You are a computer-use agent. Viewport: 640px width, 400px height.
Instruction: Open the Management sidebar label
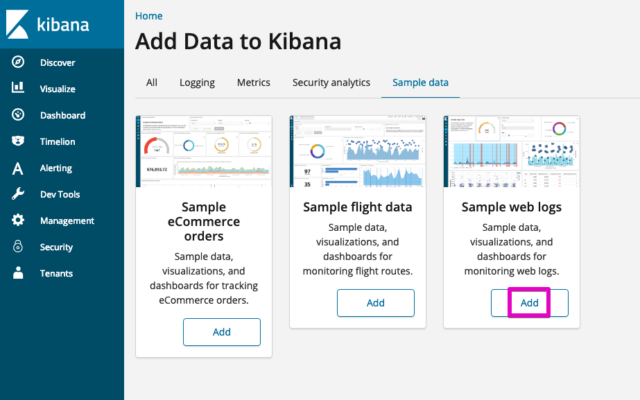pyautogui.click(x=67, y=221)
